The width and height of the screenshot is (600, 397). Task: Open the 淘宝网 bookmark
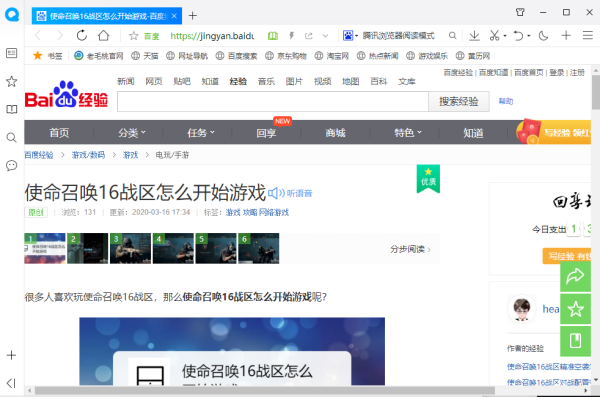coord(331,56)
